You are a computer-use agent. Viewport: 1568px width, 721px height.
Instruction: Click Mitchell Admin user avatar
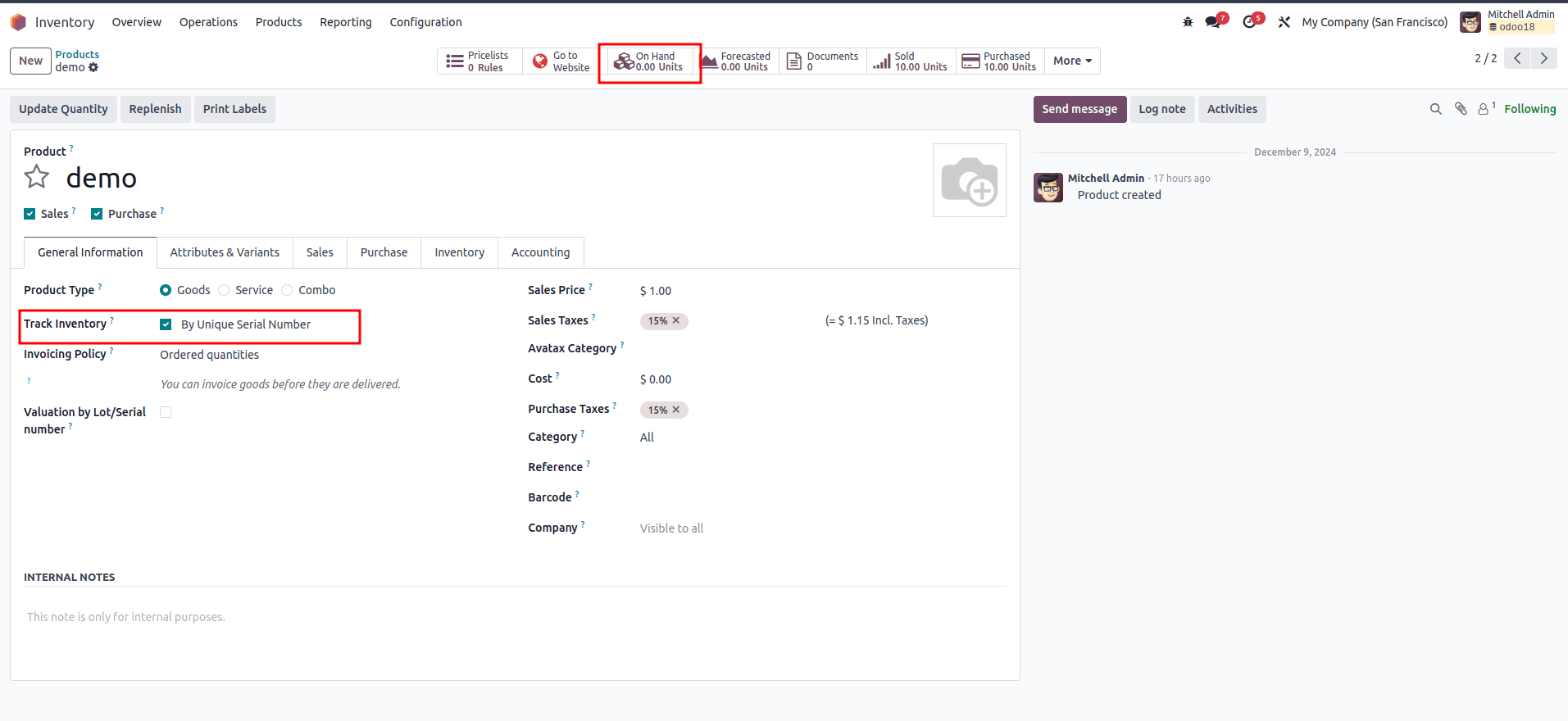(1470, 22)
